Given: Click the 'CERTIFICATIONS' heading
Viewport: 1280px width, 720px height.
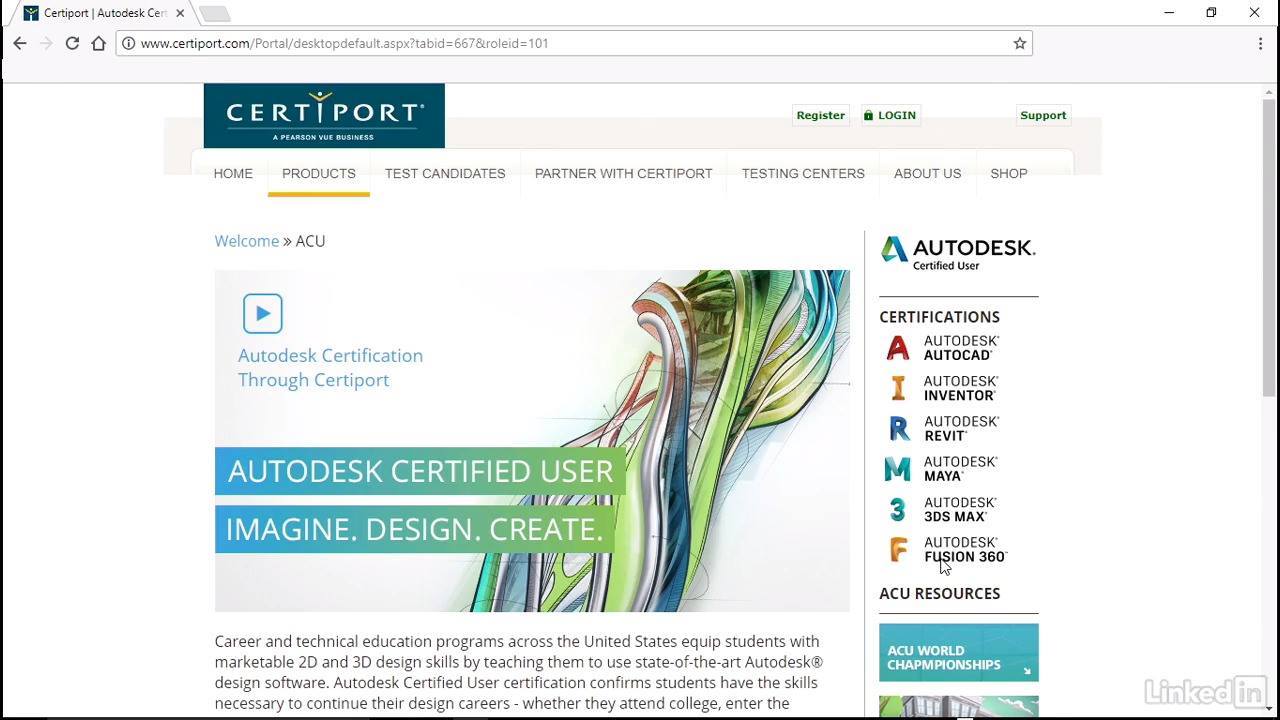Looking at the screenshot, I should pos(940,317).
